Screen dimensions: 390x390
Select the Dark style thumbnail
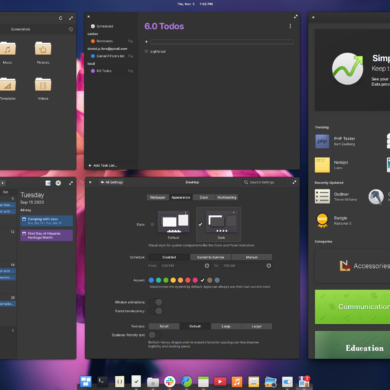tap(222, 222)
